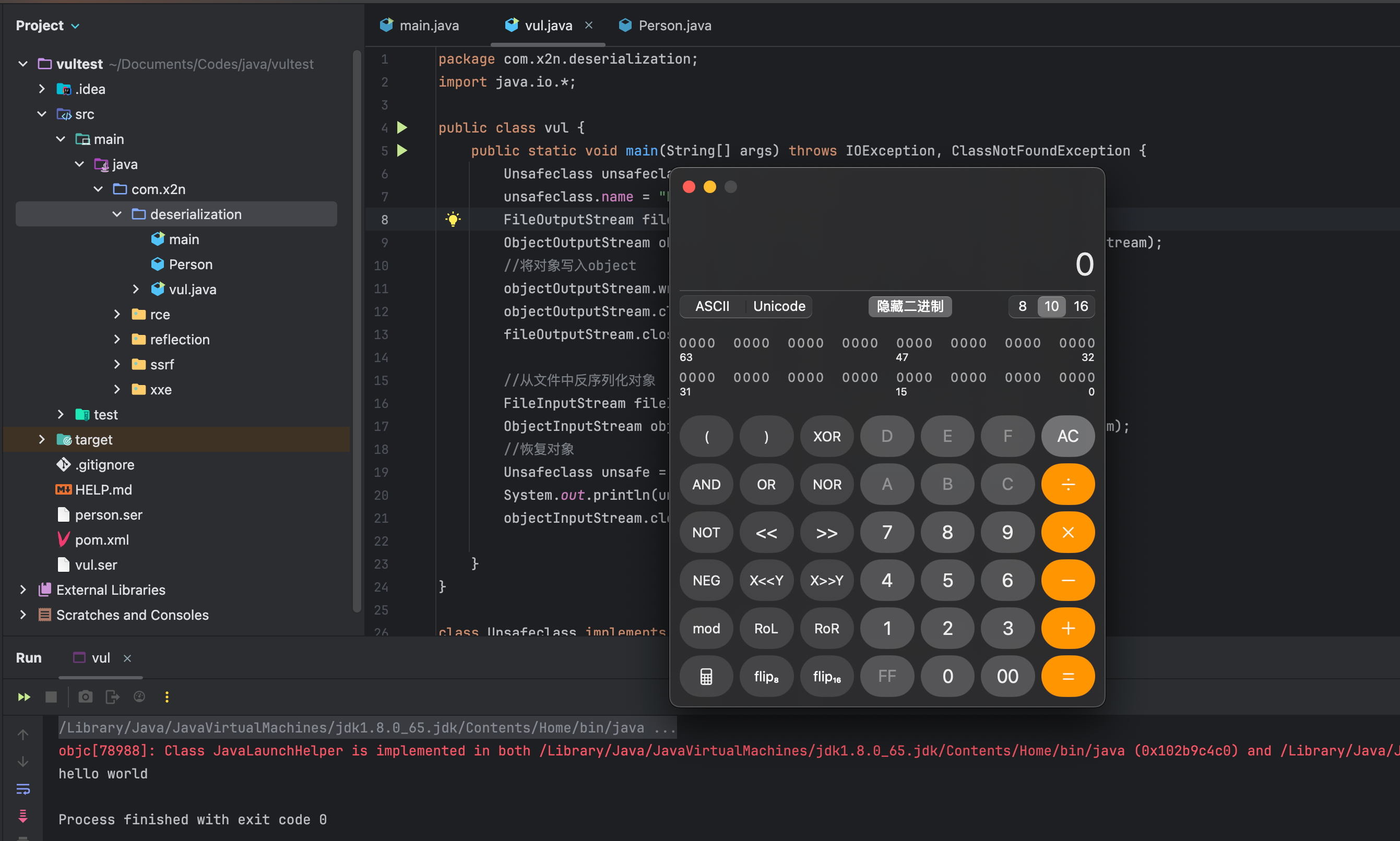Screen dimensions: 1400x841
Task: Click the scroll up arrow in console
Action: 22,735
